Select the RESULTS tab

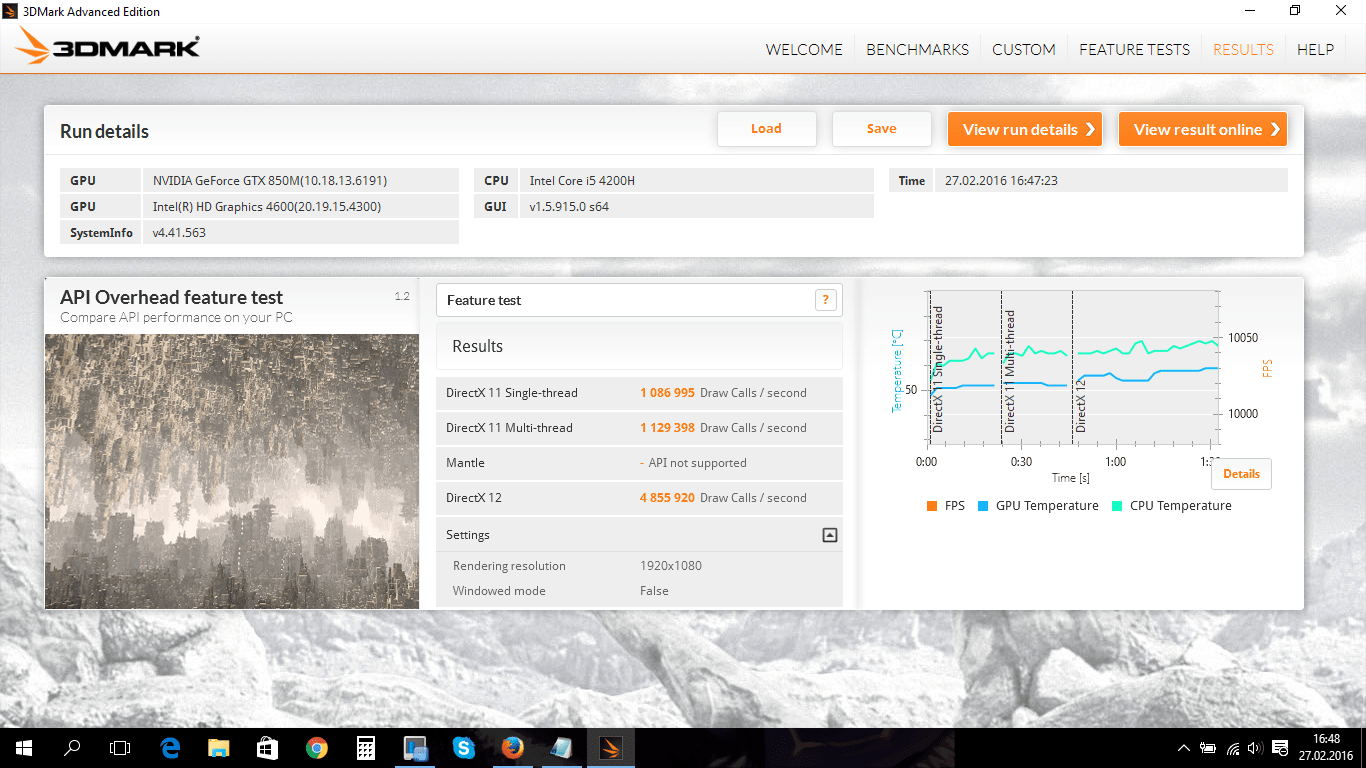pyautogui.click(x=1243, y=49)
